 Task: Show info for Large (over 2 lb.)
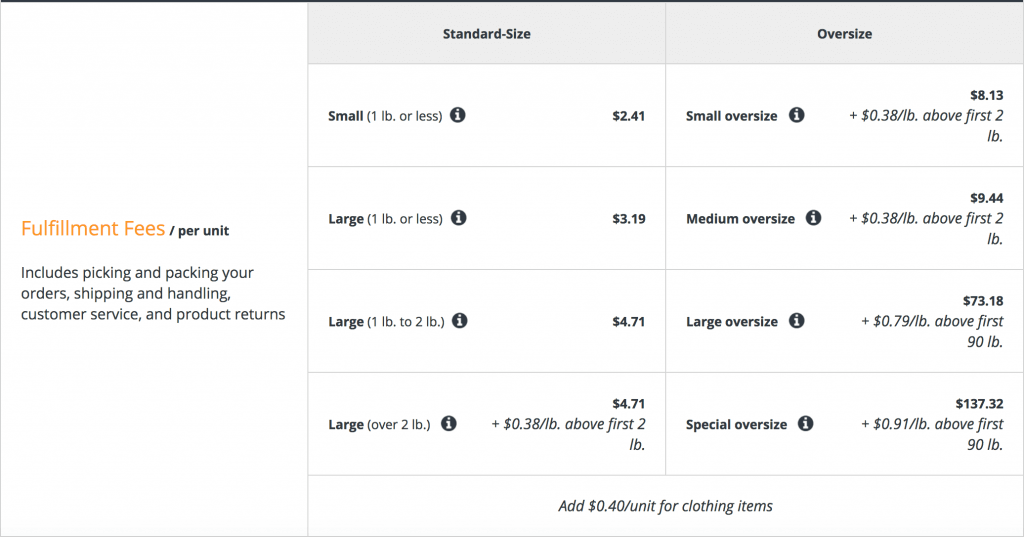pyautogui.click(x=449, y=423)
